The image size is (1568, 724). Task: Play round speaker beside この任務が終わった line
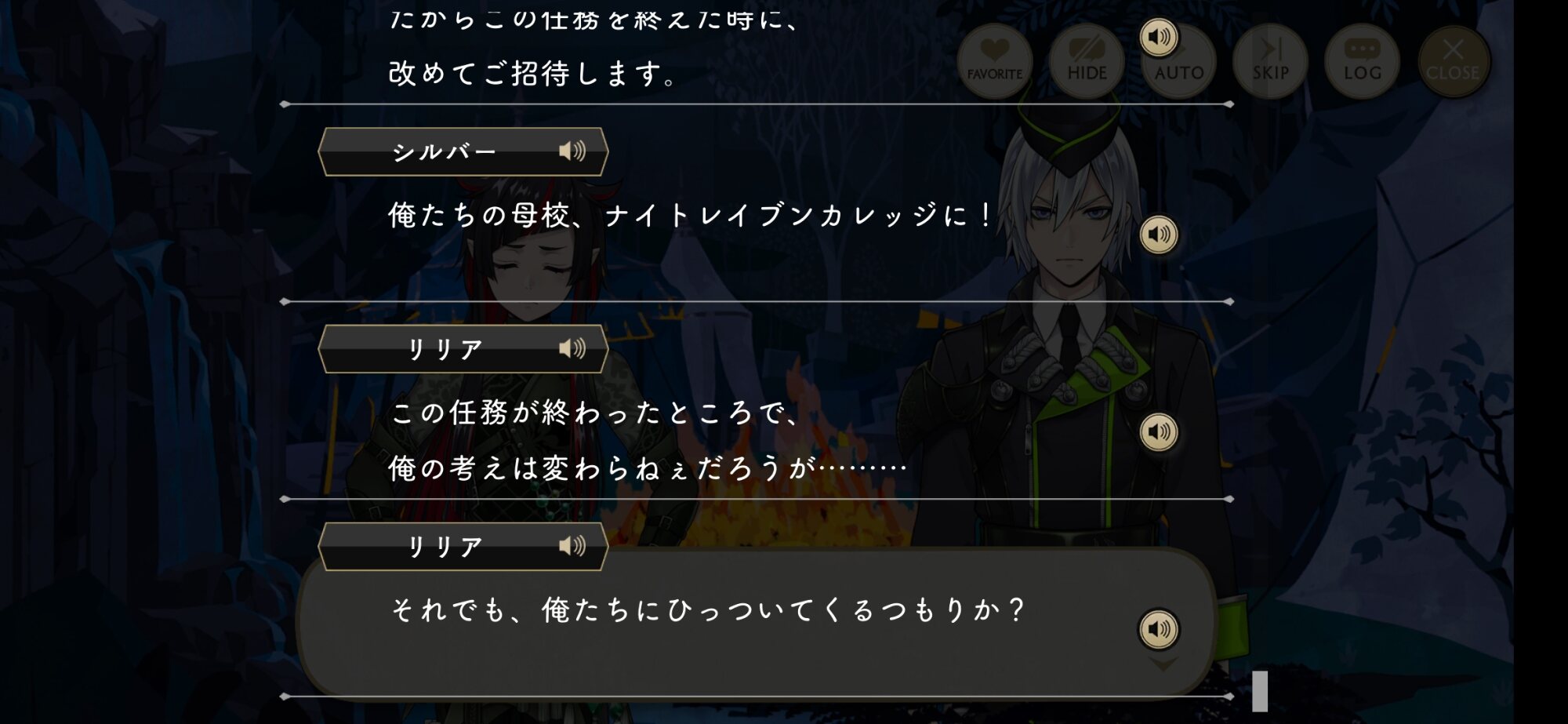(1159, 432)
